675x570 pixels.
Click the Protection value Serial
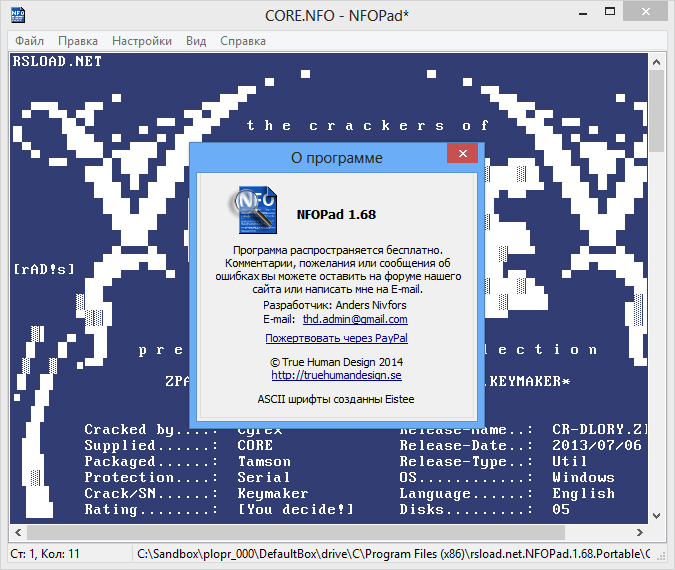tap(264, 477)
